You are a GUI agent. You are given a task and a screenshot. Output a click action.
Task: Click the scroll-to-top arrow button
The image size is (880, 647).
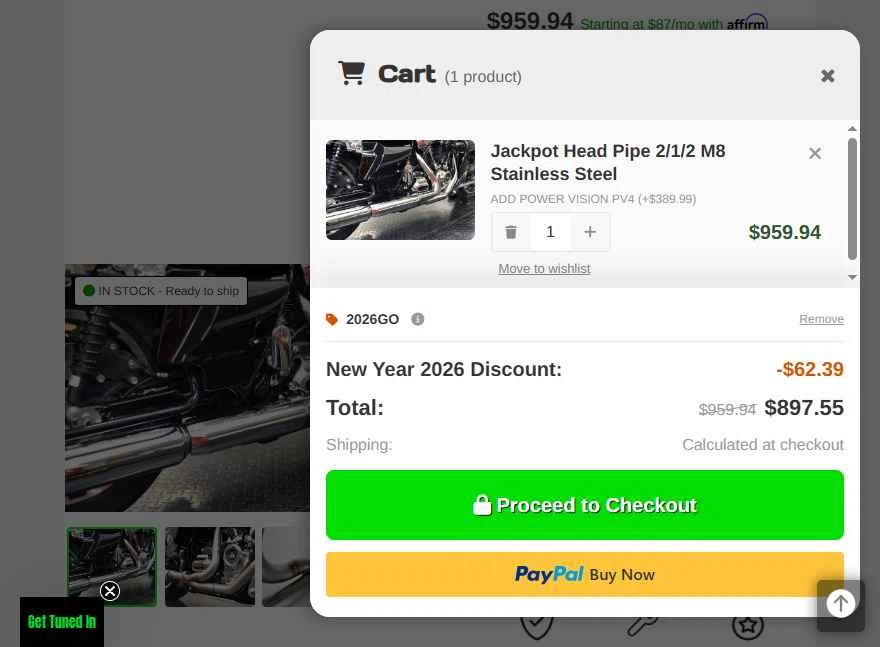tap(840, 604)
